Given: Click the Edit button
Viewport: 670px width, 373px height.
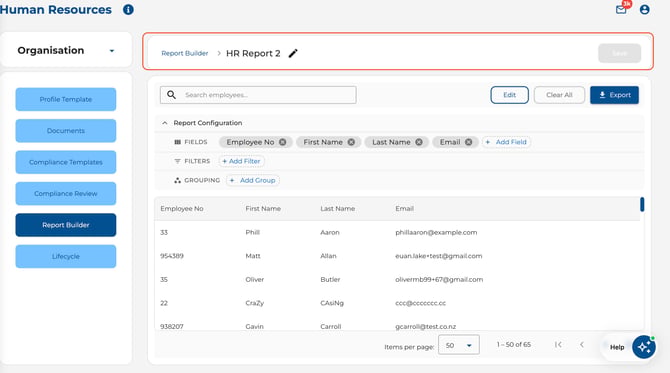Looking at the screenshot, I should 509,95.
